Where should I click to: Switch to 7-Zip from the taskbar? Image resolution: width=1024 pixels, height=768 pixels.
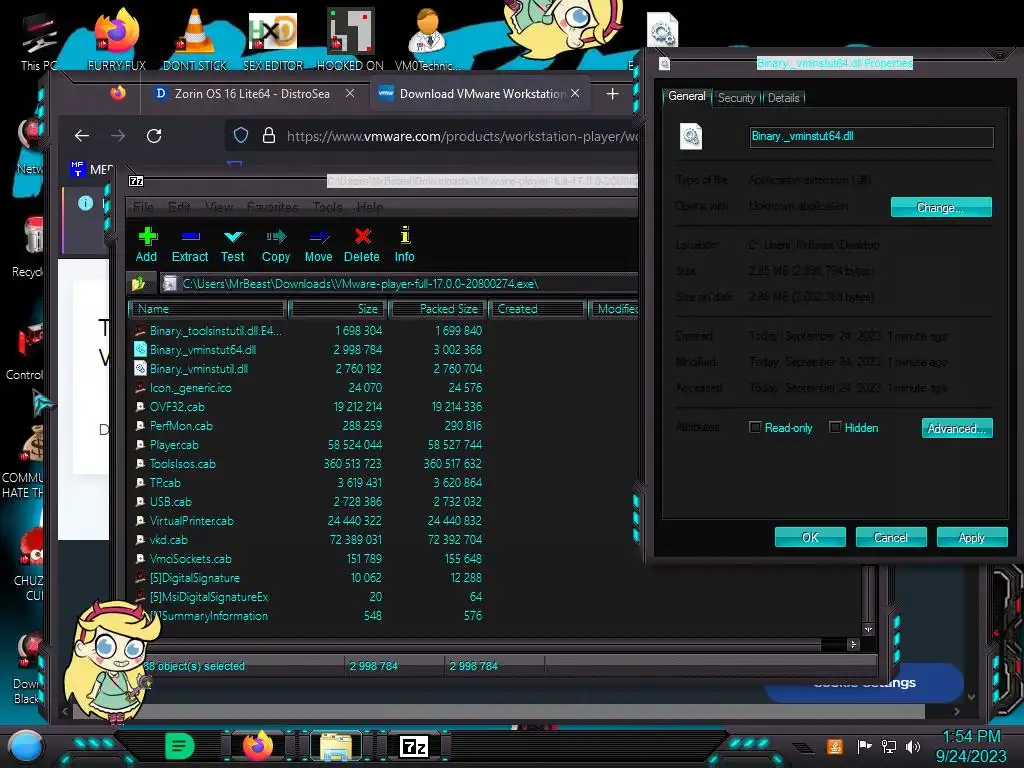tap(414, 746)
